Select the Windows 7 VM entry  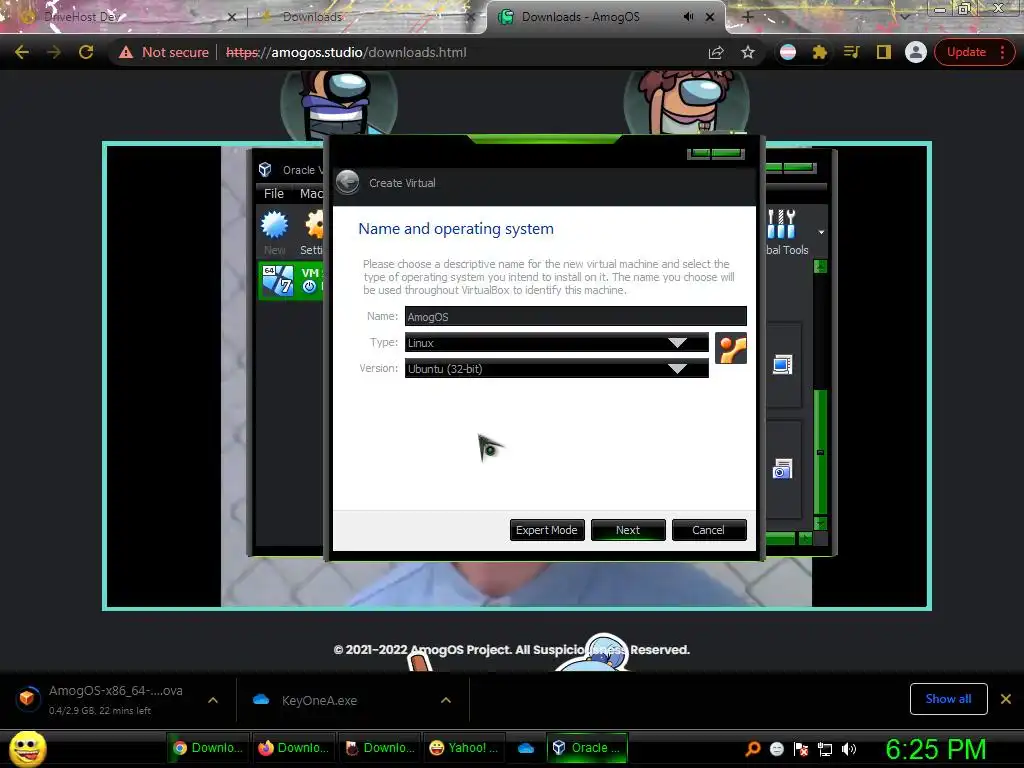click(291, 280)
